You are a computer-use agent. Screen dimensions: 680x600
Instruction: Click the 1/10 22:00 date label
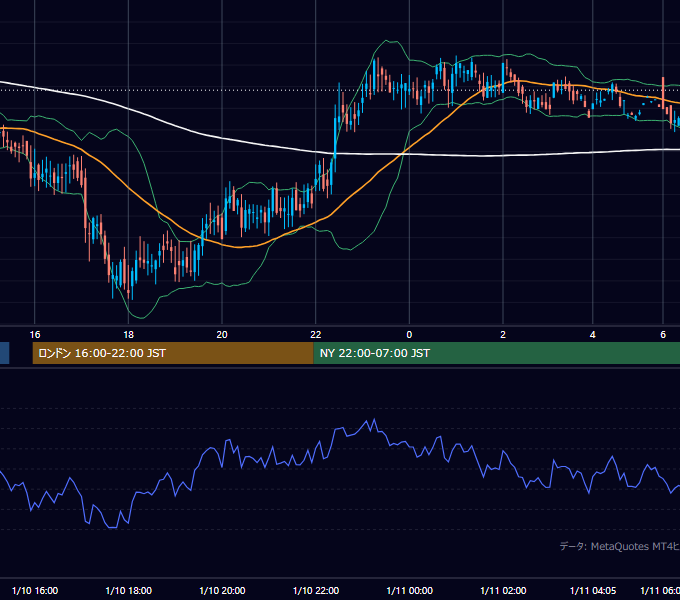pyautogui.click(x=316, y=590)
